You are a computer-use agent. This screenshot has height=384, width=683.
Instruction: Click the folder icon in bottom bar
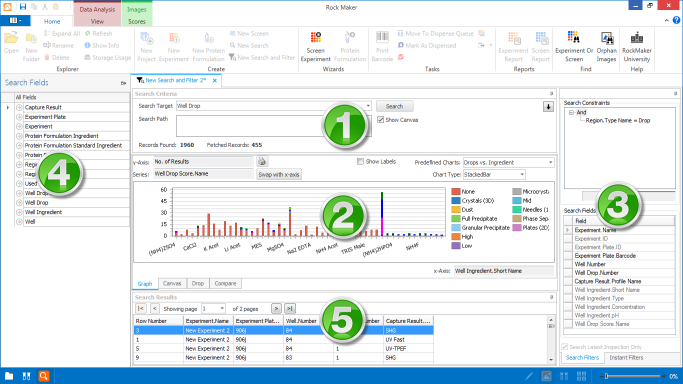pos(9,376)
